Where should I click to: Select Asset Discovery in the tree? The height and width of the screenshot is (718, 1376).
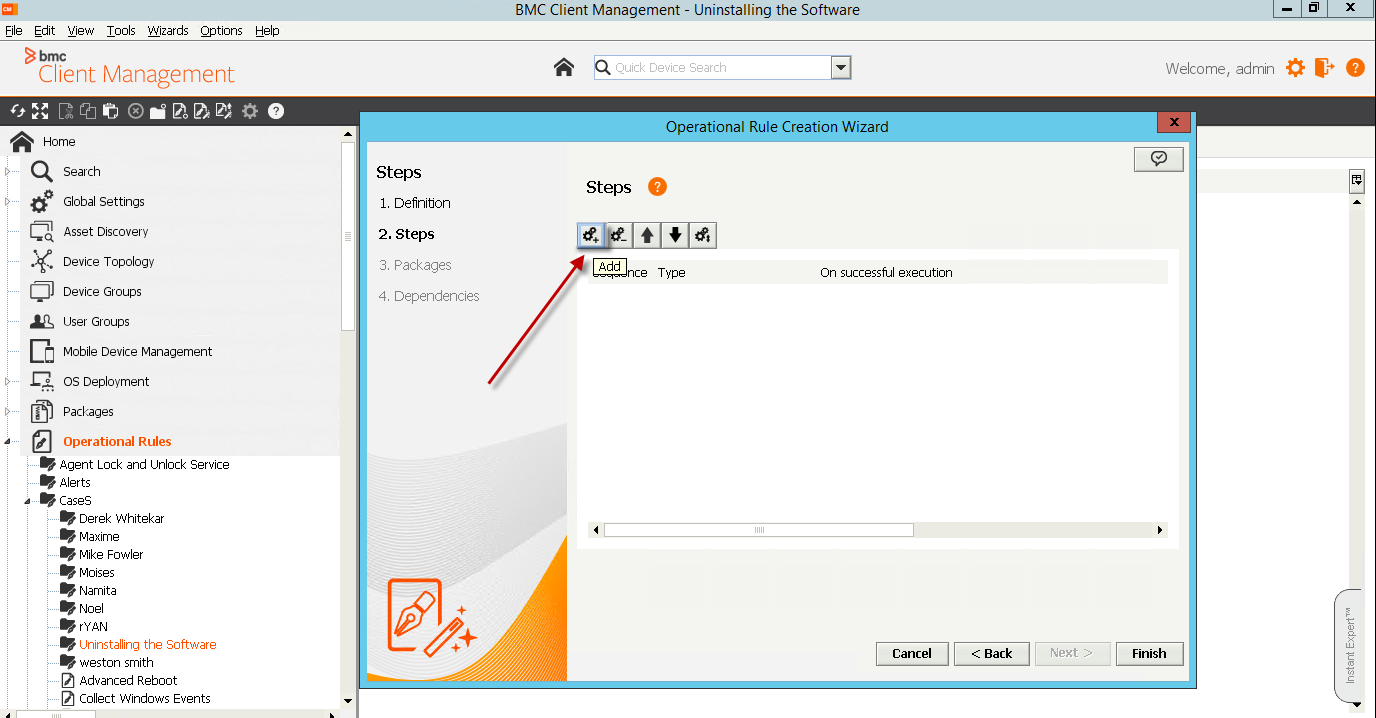click(105, 231)
